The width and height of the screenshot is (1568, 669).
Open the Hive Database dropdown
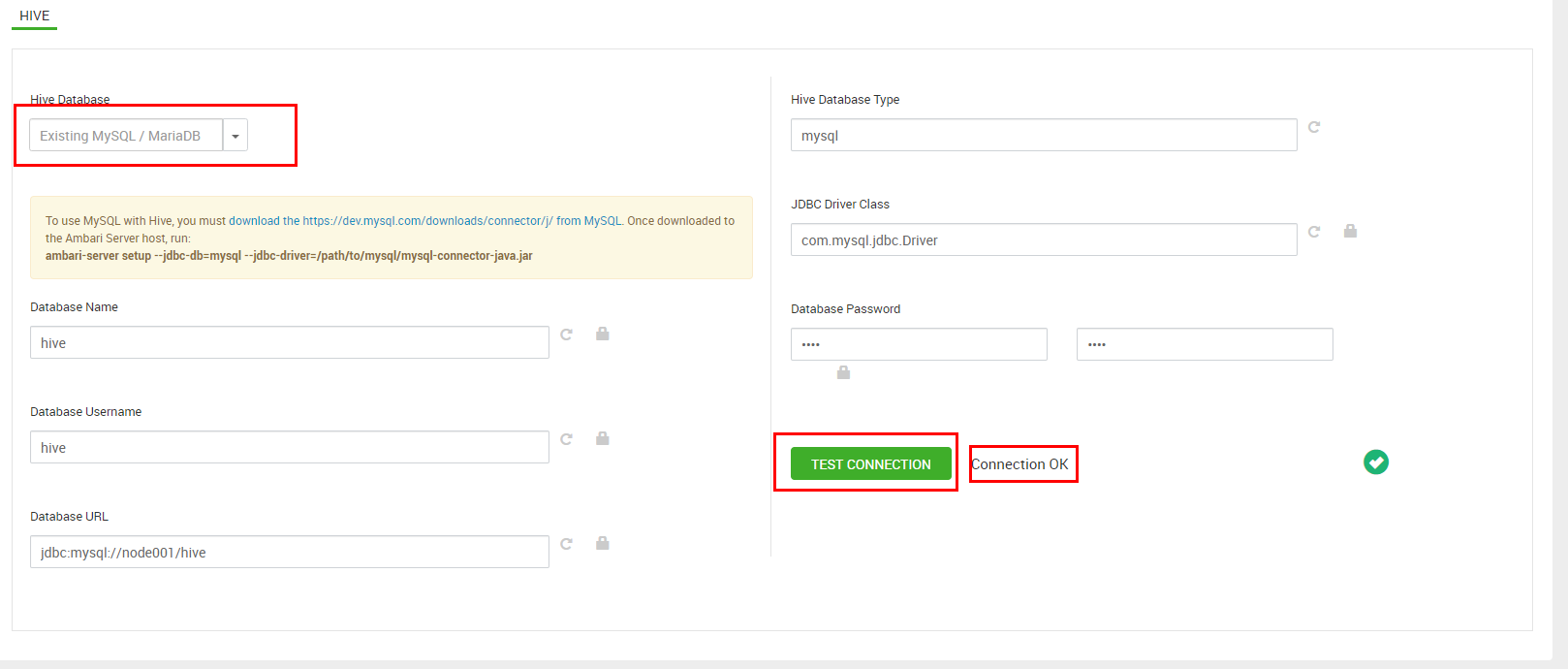235,136
